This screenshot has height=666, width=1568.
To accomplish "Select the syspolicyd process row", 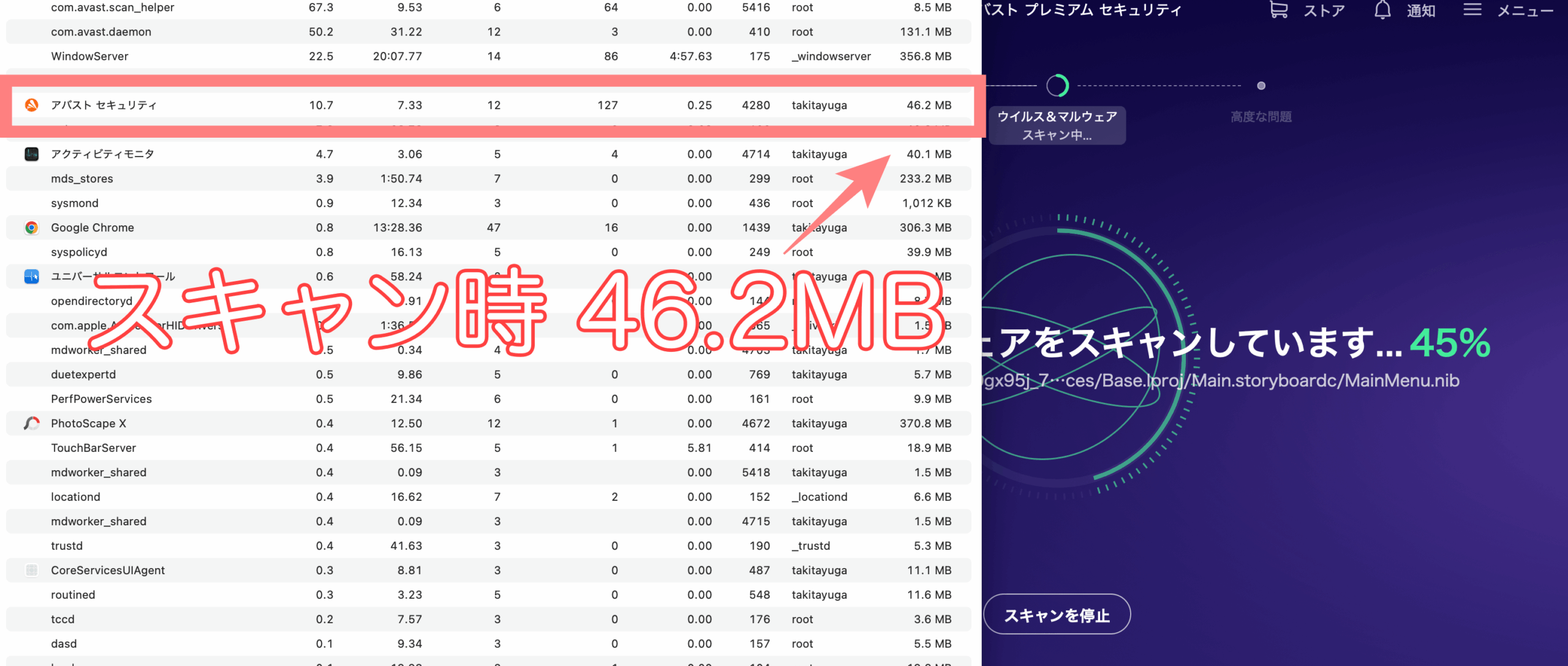I will point(488,252).
